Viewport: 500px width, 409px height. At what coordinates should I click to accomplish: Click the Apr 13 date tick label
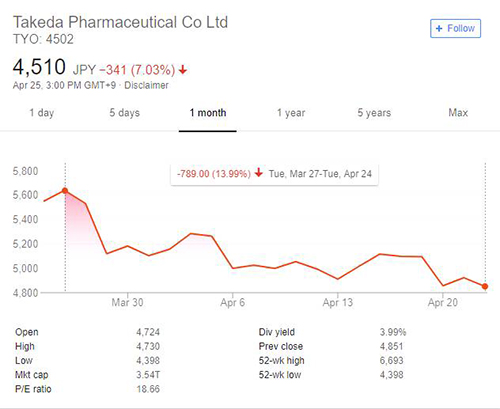point(337,302)
